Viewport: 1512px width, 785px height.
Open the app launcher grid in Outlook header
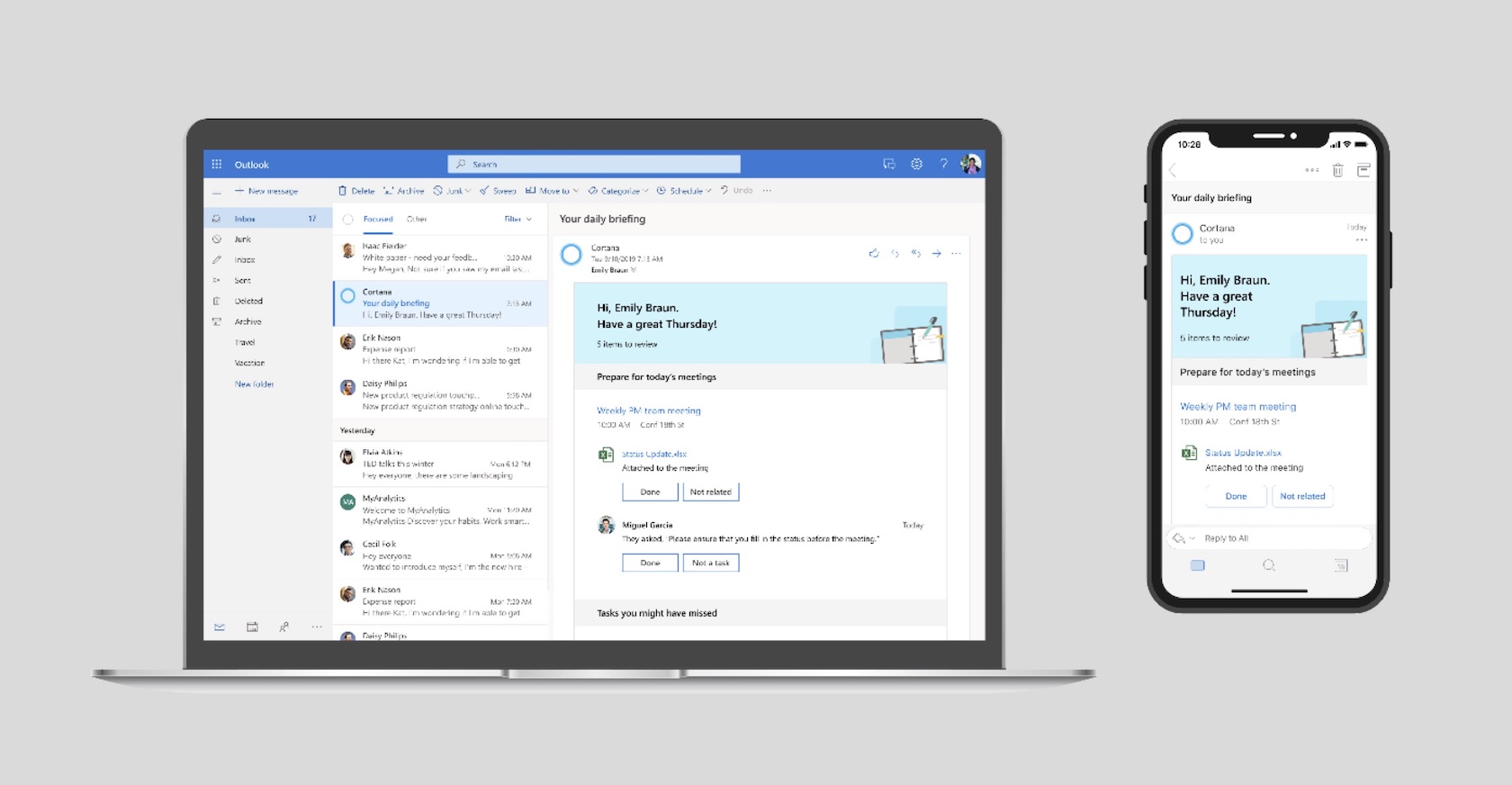pyautogui.click(x=216, y=164)
